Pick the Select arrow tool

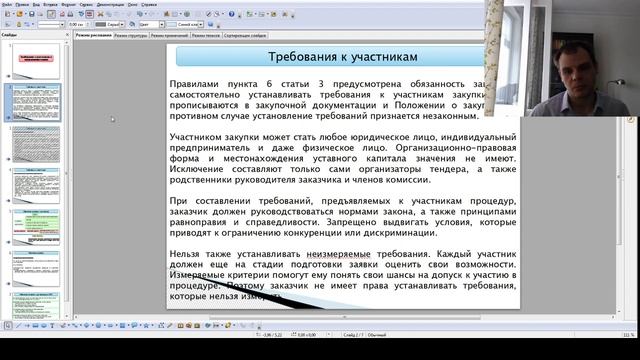(8, 325)
